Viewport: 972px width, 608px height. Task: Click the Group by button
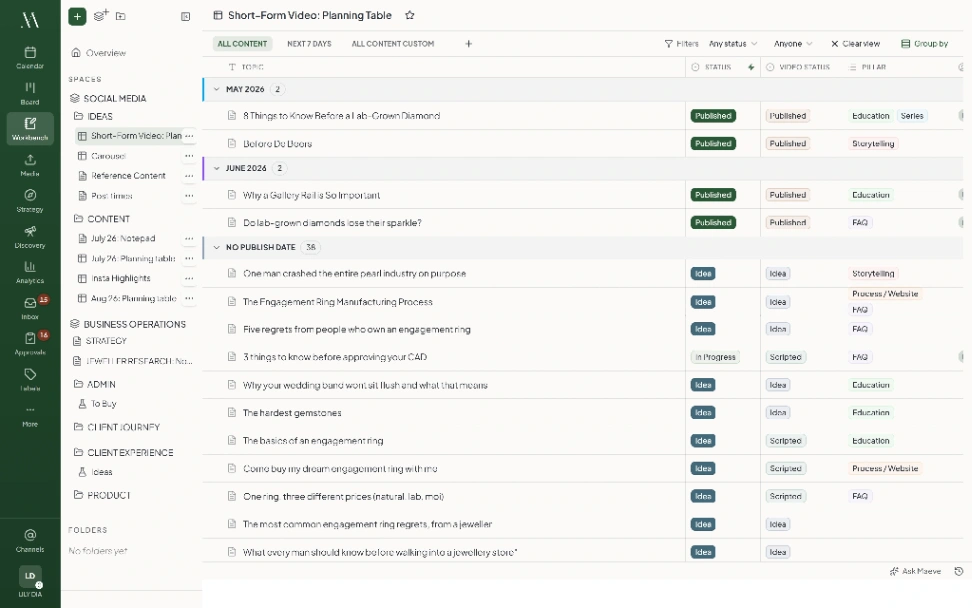(x=924, y=44)
